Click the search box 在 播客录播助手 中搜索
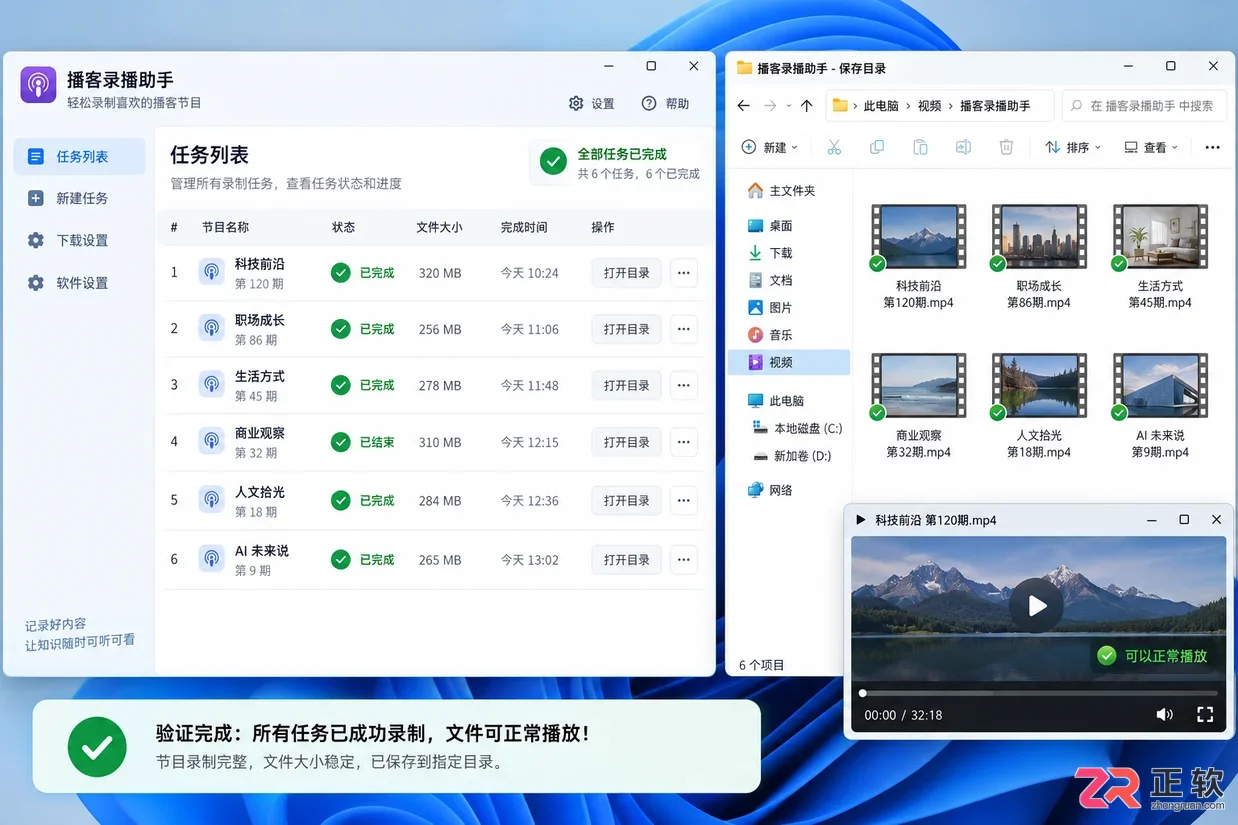 pos(1144,105)
